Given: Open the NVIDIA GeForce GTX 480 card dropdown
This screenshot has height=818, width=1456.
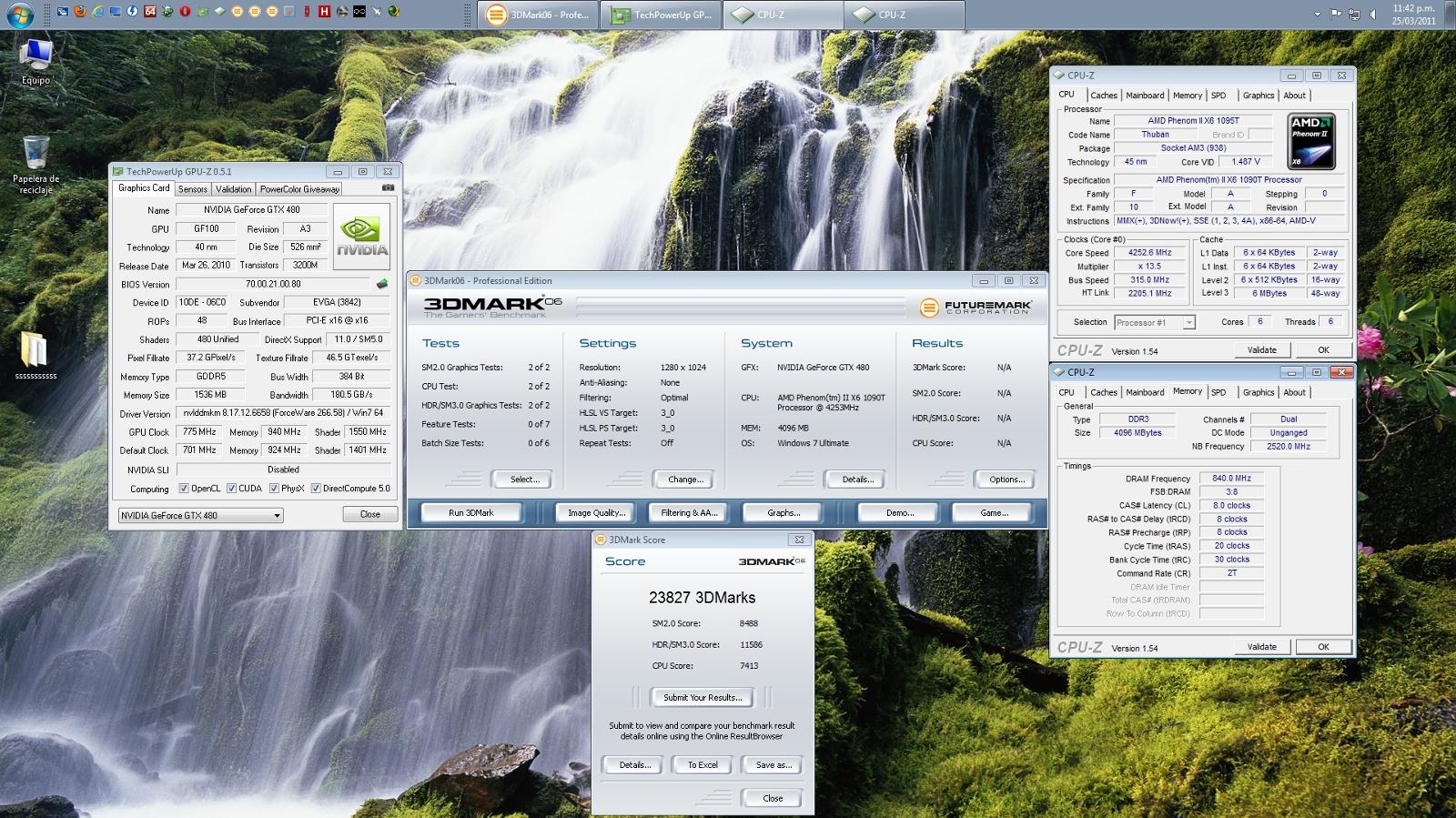Looking at the screenshot, I should coord(200,515).
